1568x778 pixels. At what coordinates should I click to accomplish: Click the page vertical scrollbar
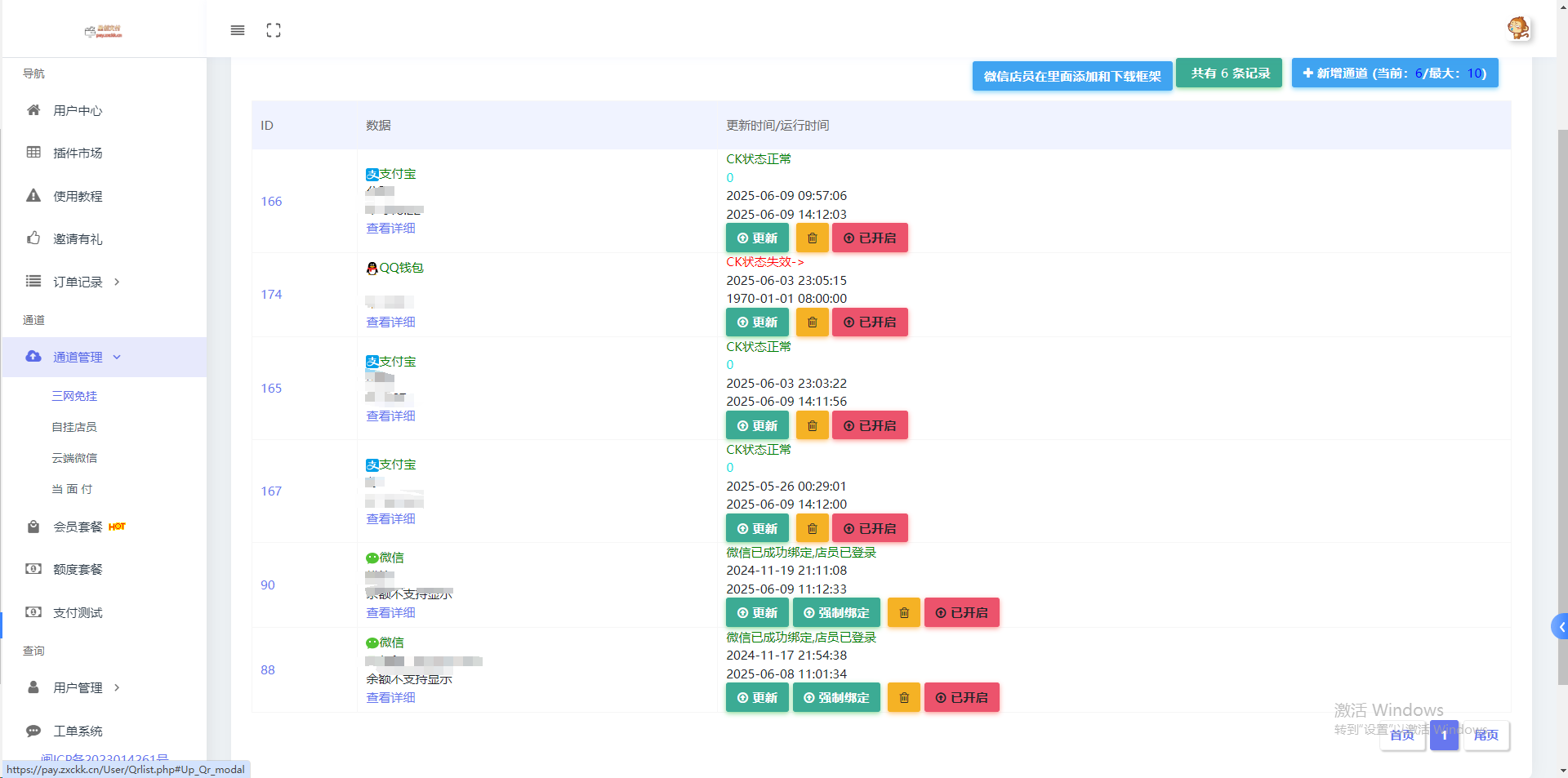coord(1562,408)
